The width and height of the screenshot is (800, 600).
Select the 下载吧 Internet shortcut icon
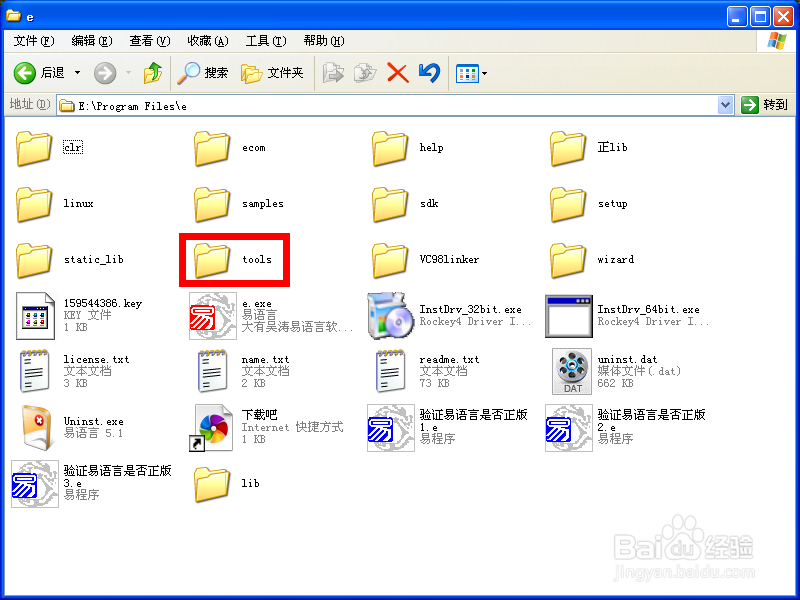pos(211,428)
